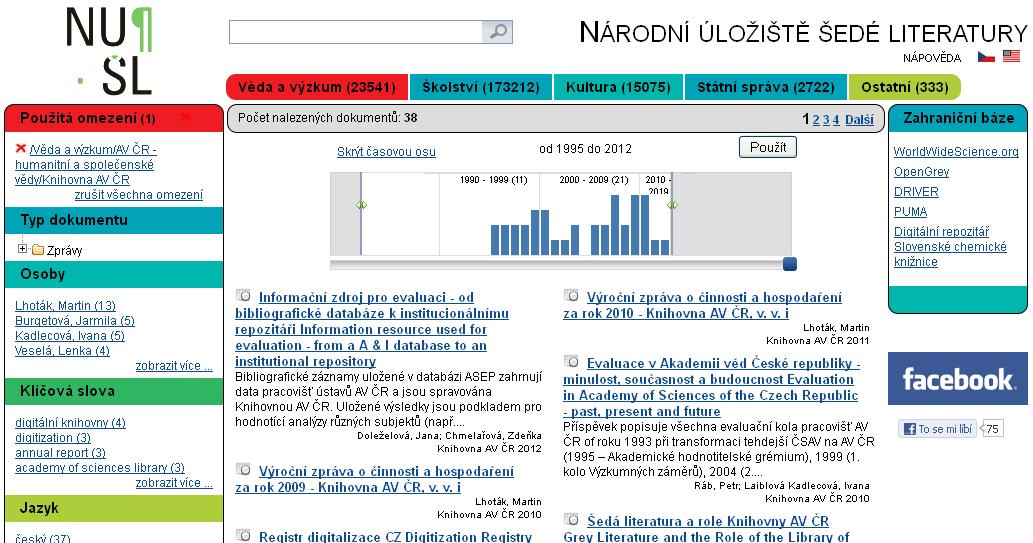Go to results page 3
Screen dimensions: 1033x543
[825, 120]
